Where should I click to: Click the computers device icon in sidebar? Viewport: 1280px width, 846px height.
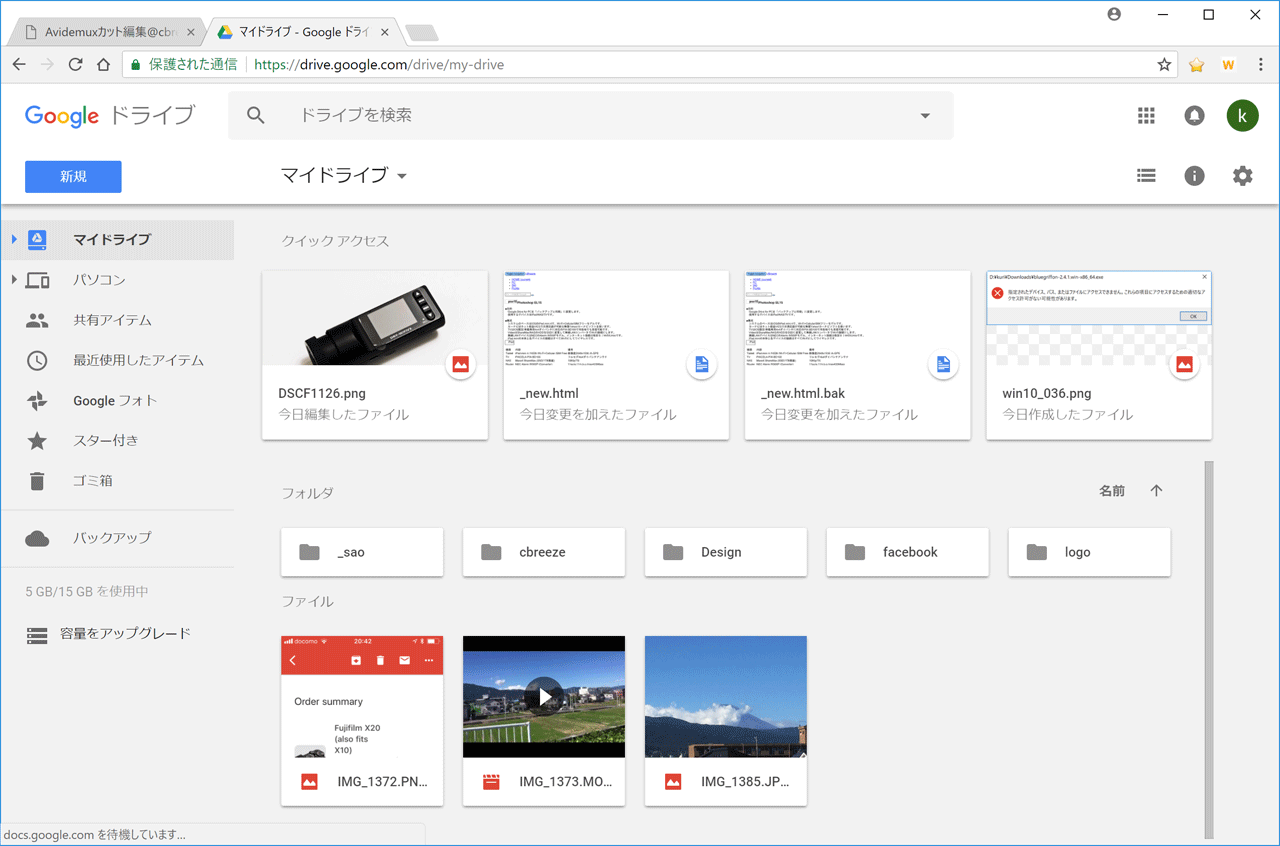click(37, 280)
